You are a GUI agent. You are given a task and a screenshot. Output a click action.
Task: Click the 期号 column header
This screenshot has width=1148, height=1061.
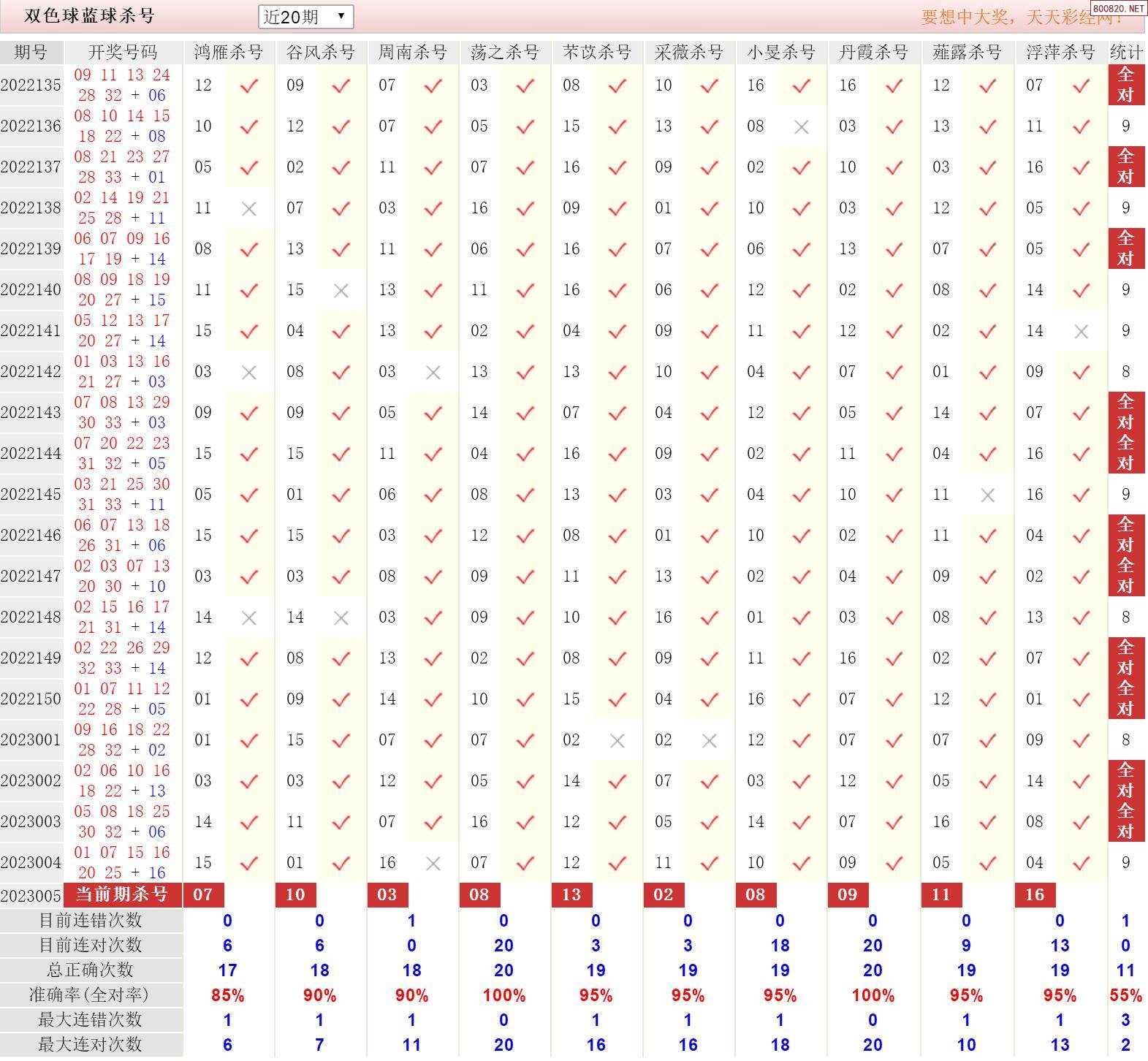tap(31, 53)
